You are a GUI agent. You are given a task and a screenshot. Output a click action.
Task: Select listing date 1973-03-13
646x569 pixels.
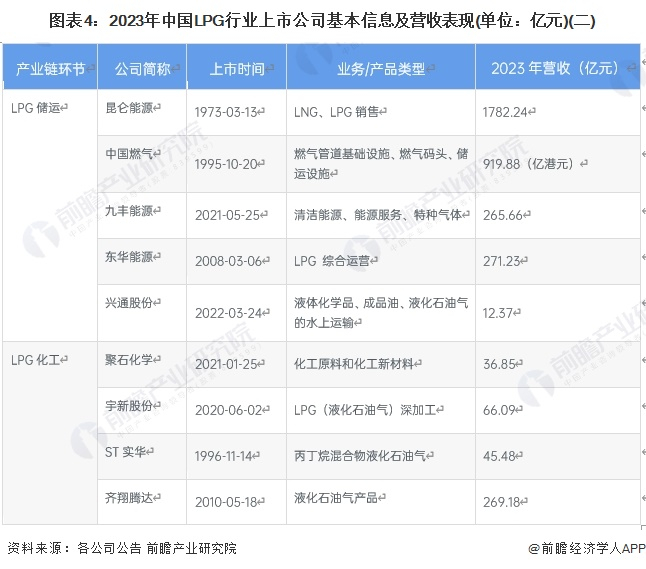(x=226, y=112)
